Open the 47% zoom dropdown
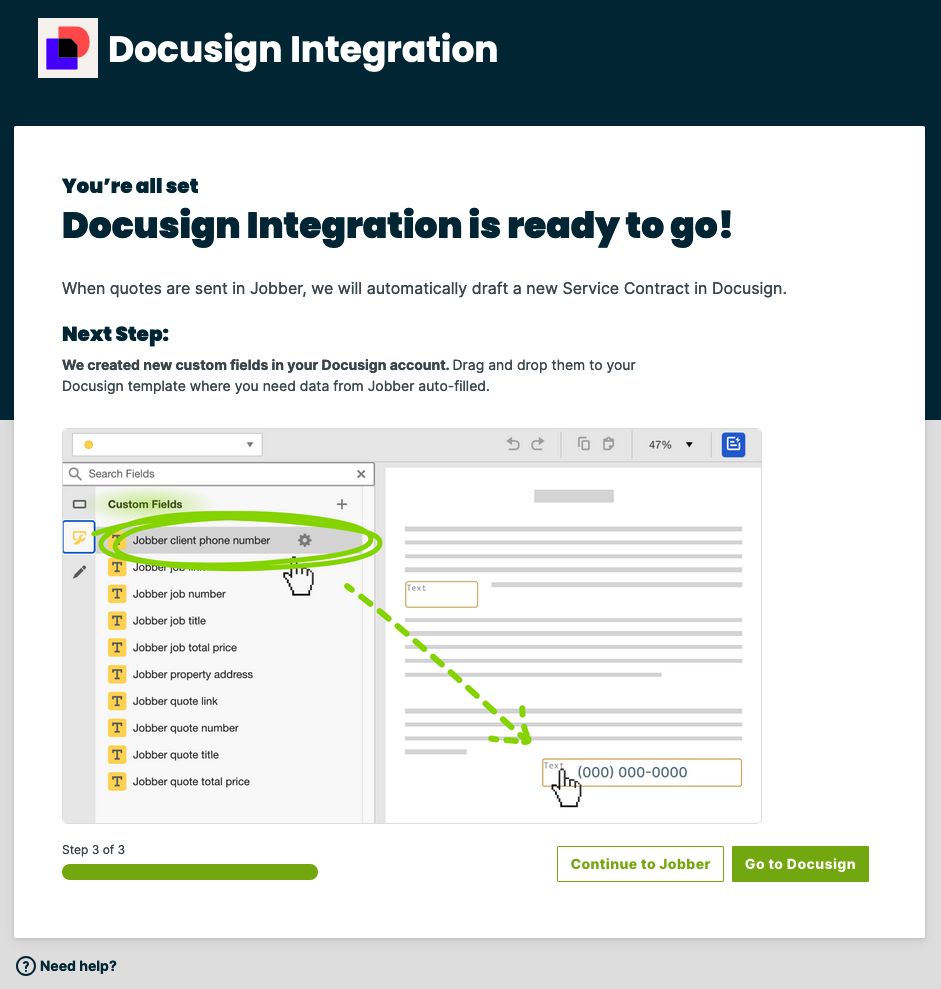Image resolution: width=941 pixels, height=989 pixels. coord(670,445)
